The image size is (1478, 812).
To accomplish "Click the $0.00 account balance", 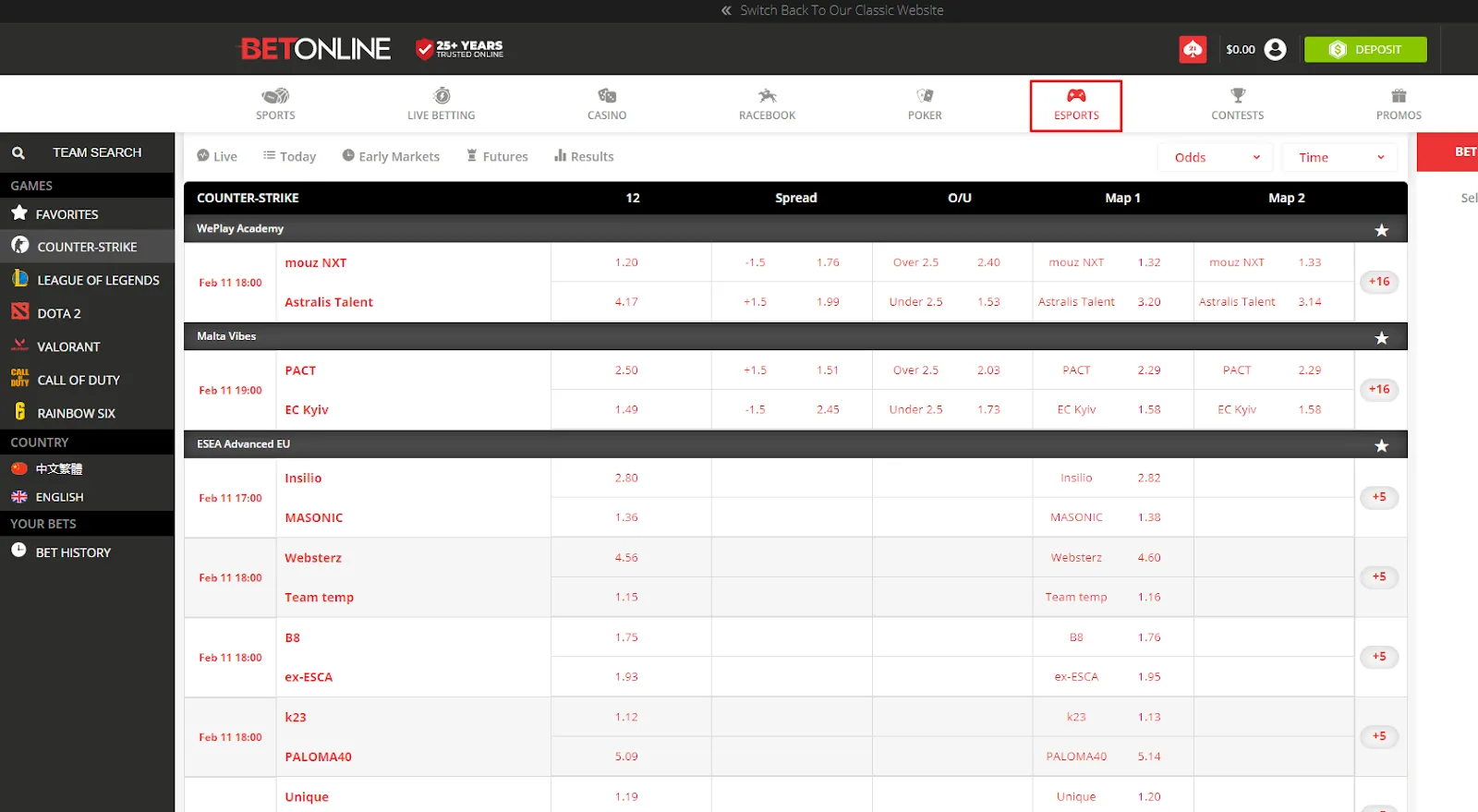I will [x=1241, y=50].
